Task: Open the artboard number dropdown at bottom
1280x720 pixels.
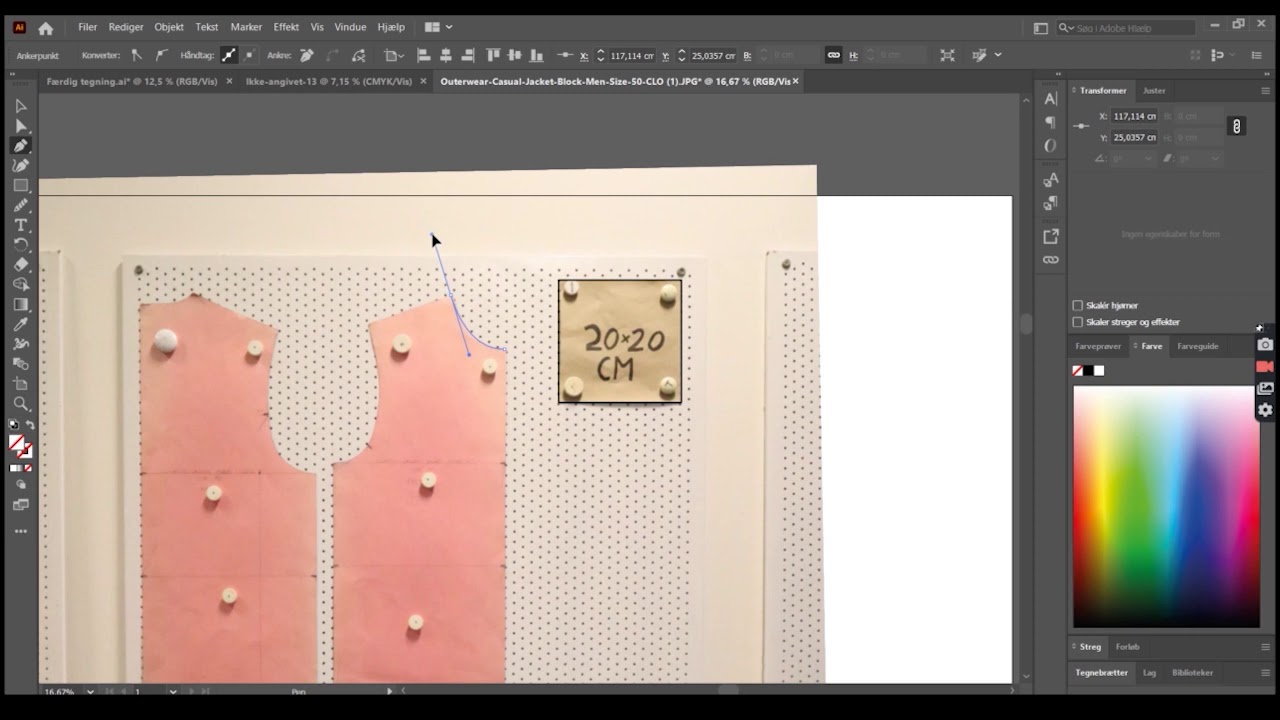Action: pos(172,691)
